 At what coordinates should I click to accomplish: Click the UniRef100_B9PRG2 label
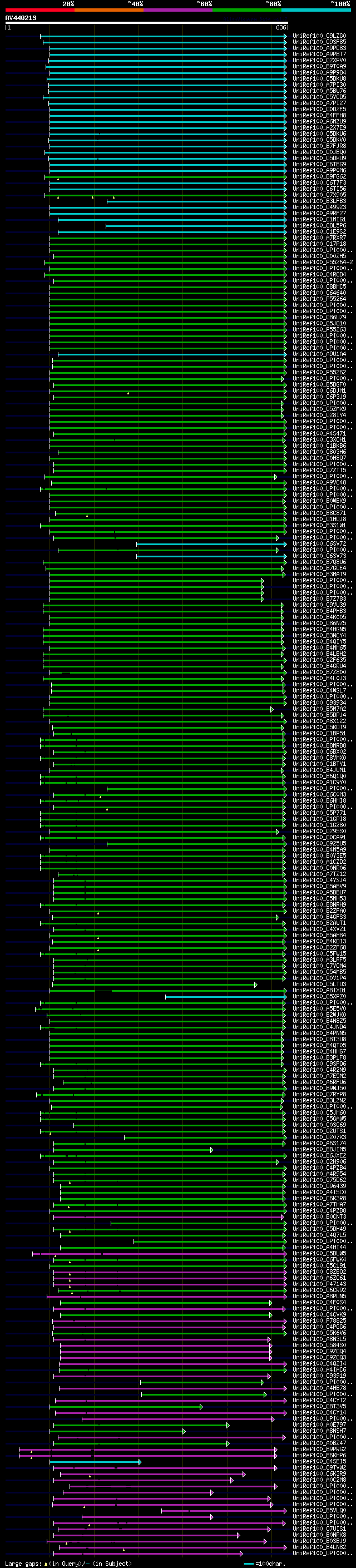(x=319, y=1449)
